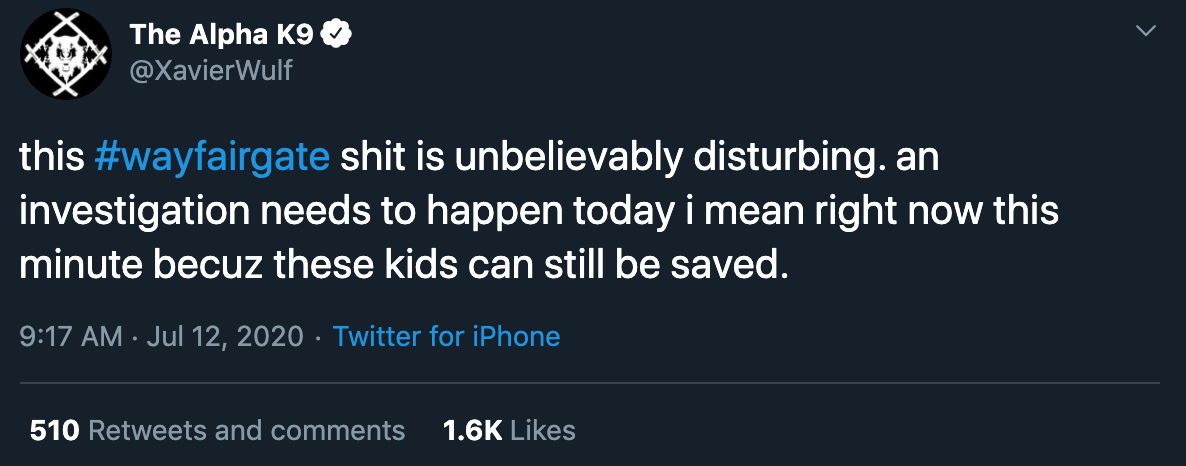
Task: Show the Retweets and comments list
Action: point(247,430)
